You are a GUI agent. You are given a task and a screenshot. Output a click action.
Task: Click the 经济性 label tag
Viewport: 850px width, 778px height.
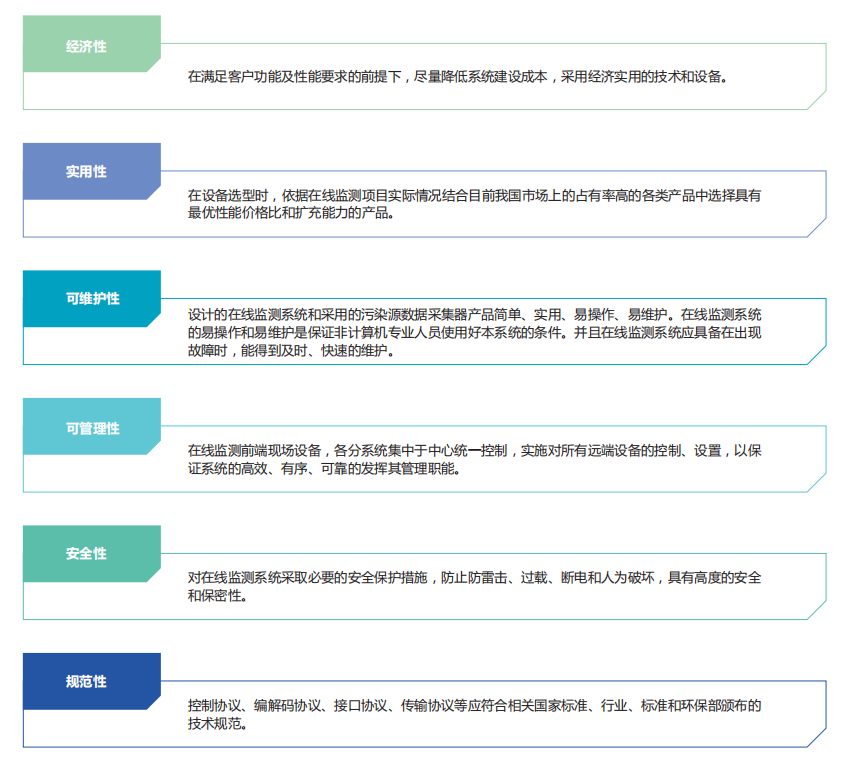(x=92, y=44)
